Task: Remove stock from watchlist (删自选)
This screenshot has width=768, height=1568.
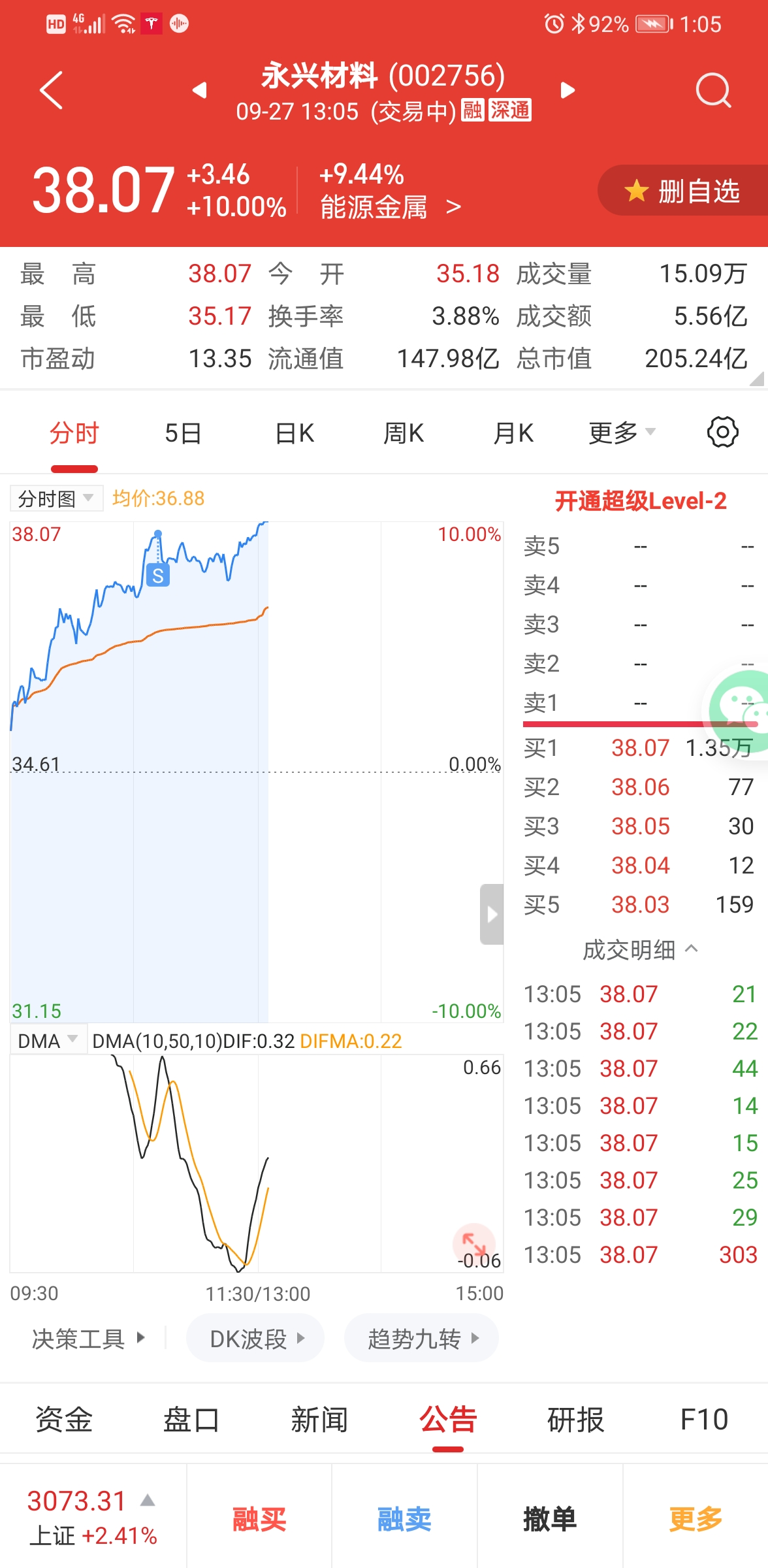Action: (x=683, y=191)
